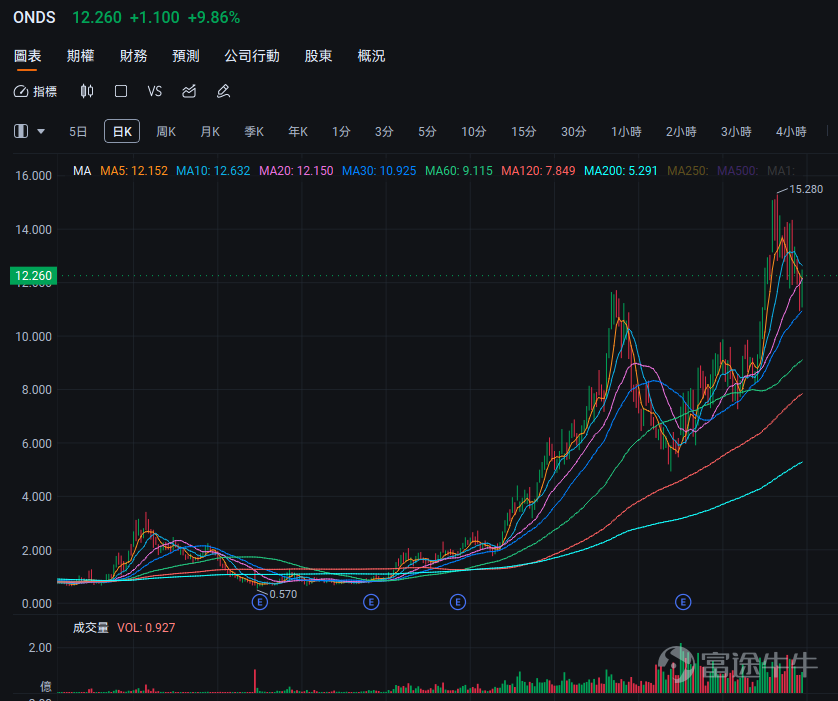Click MA120: 7.849 legend value
The width and height of the screenshot is (838, 701).
pos(538,171)
